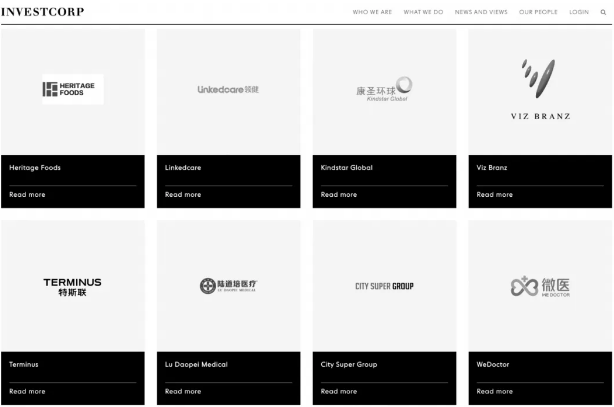The image size is (614, 407).
Task: Read more about Lu Daopei Medical
Action: click(183, 391)
